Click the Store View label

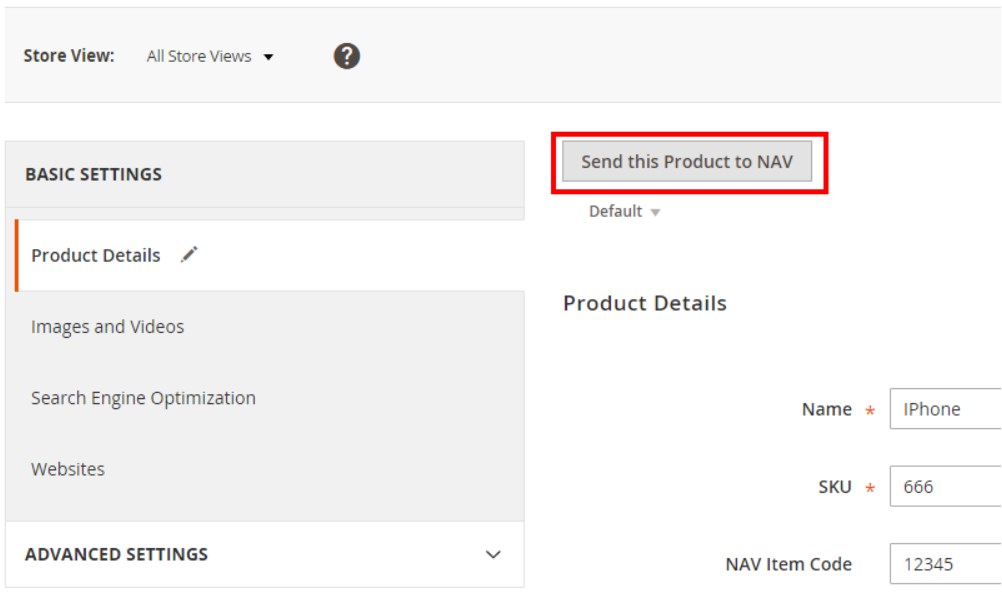pyautogui.click(x=69, y=56)
